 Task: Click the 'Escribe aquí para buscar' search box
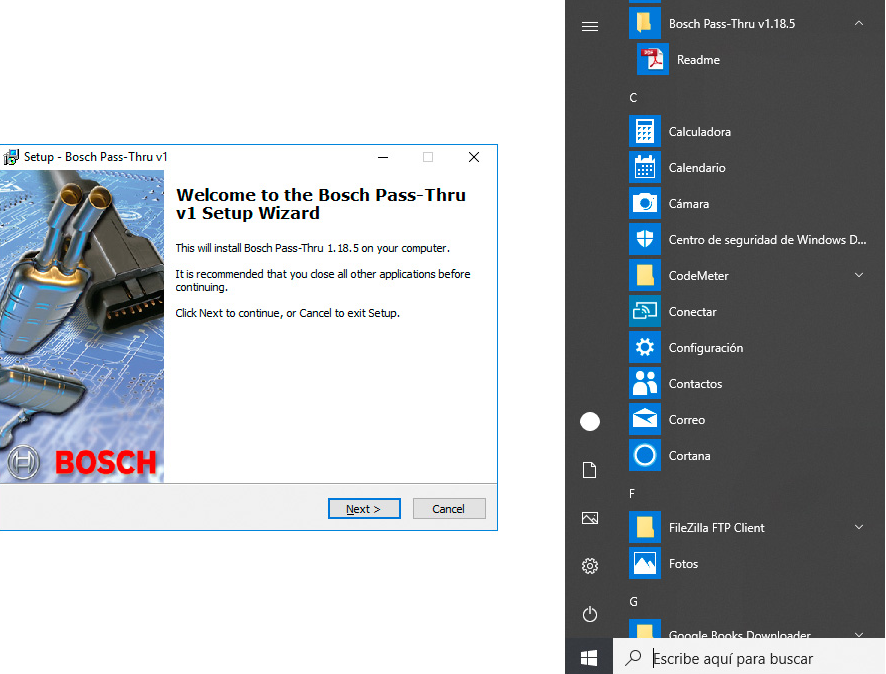pyautogui.click(x=749, y=658)
